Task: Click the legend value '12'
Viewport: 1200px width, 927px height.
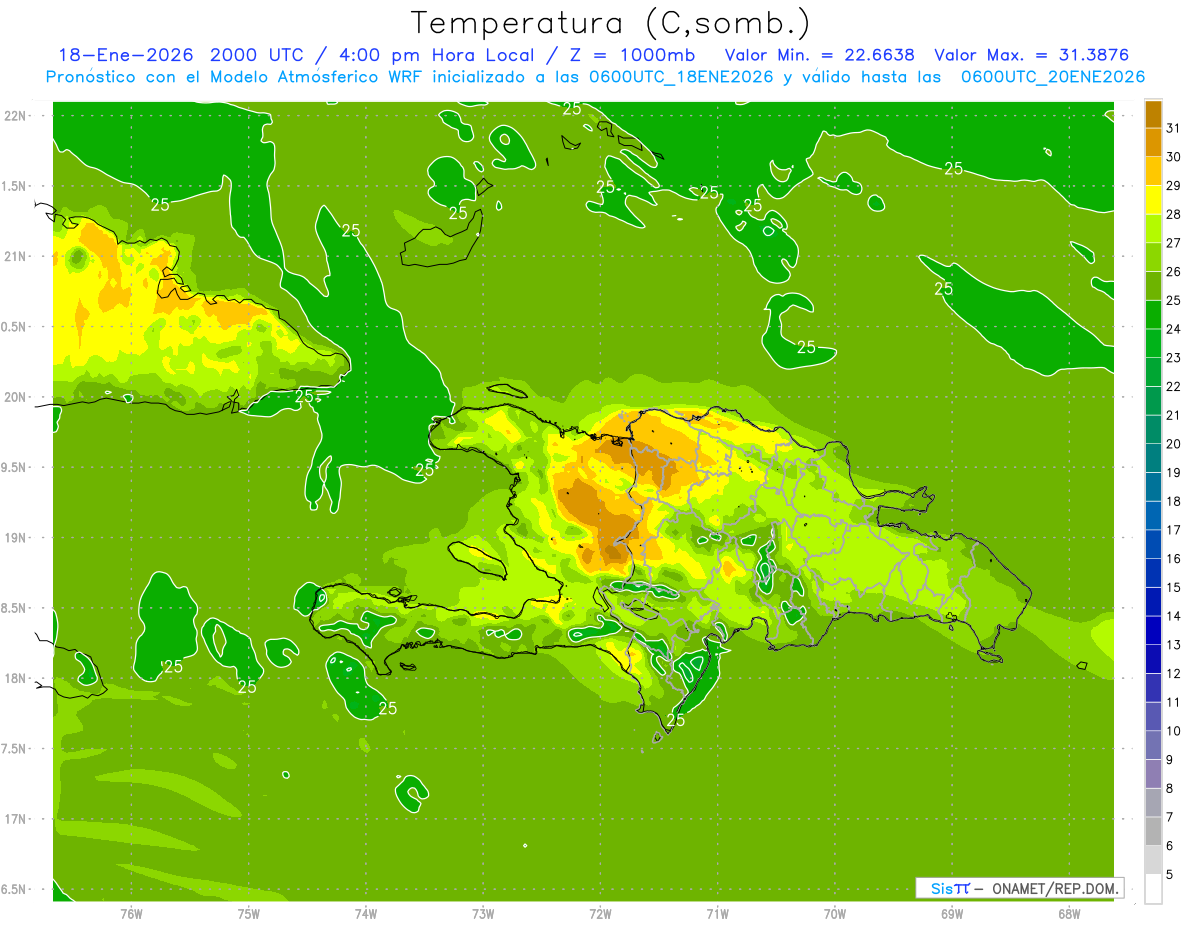Action: click(1174, 673)
